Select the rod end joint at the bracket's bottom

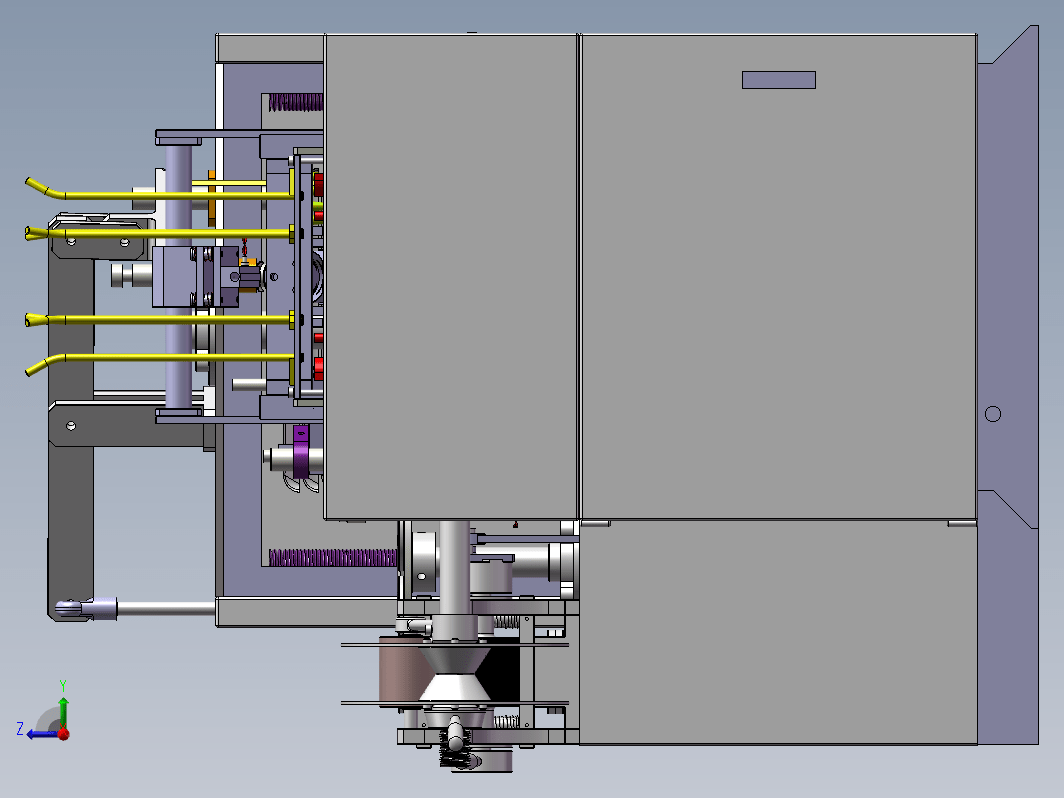point(85,608)
